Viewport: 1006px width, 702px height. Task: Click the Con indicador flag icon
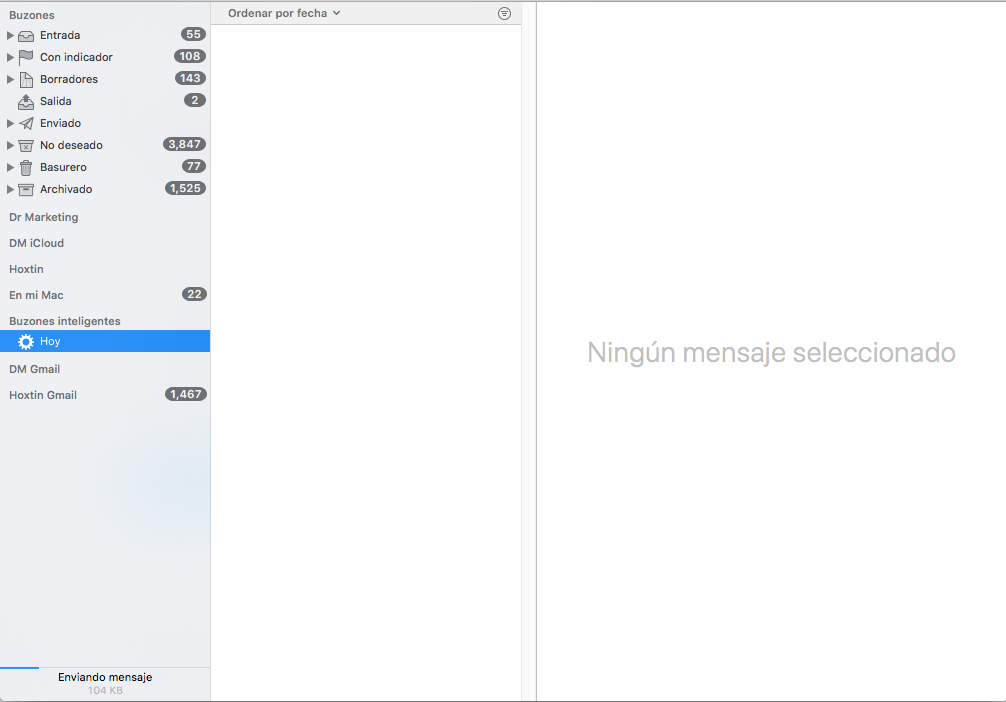click(26, 57)
